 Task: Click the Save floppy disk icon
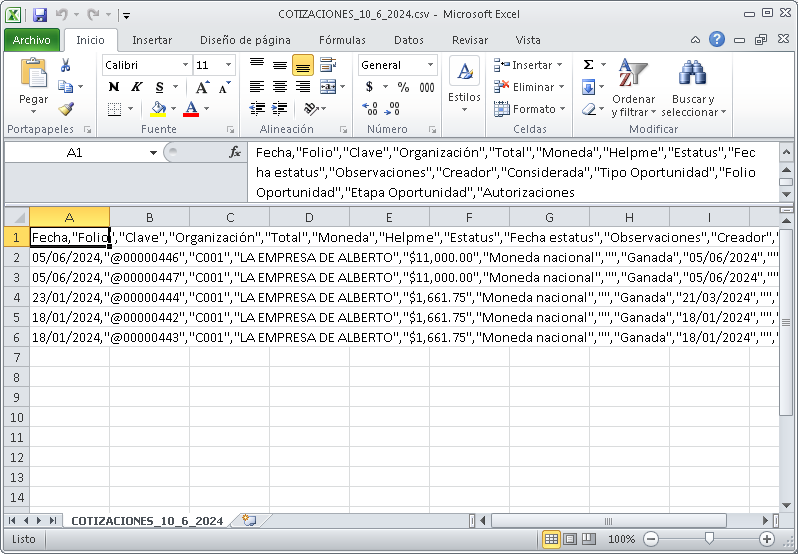coord(40,15)
